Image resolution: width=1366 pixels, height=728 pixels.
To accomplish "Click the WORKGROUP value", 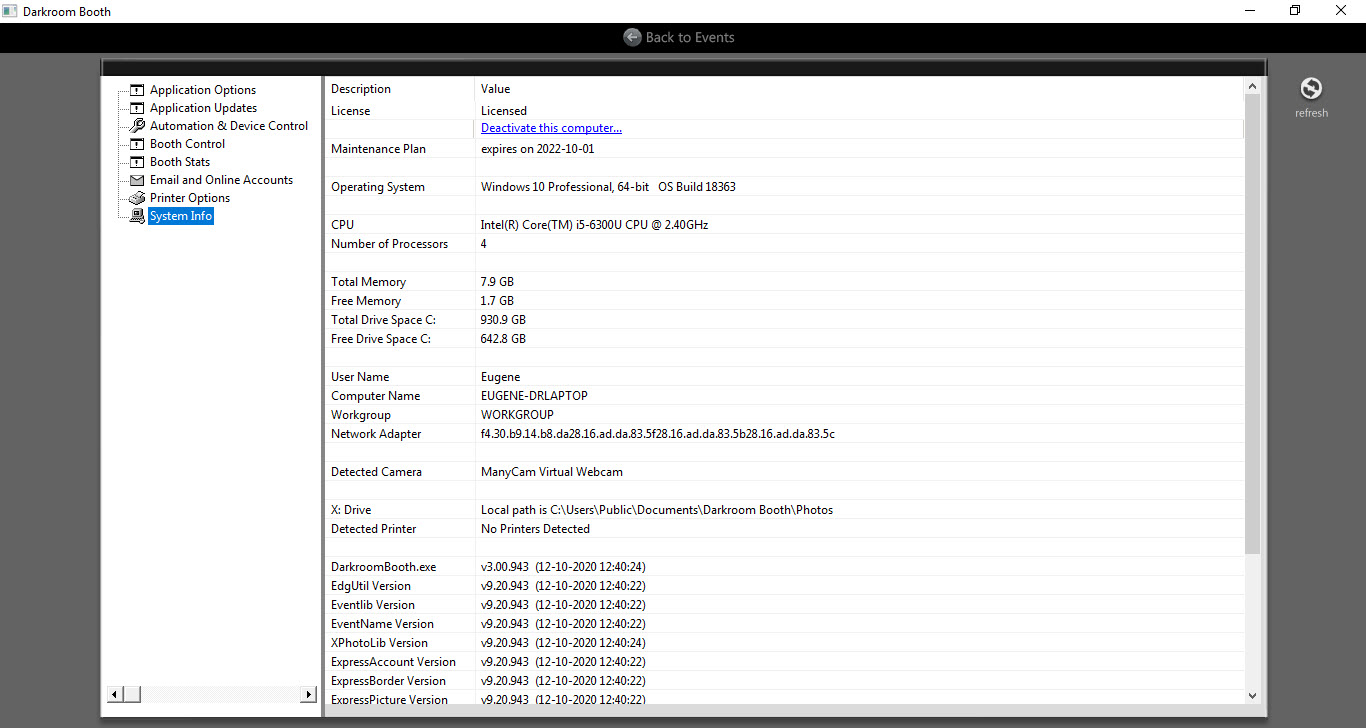I will 517,415.
